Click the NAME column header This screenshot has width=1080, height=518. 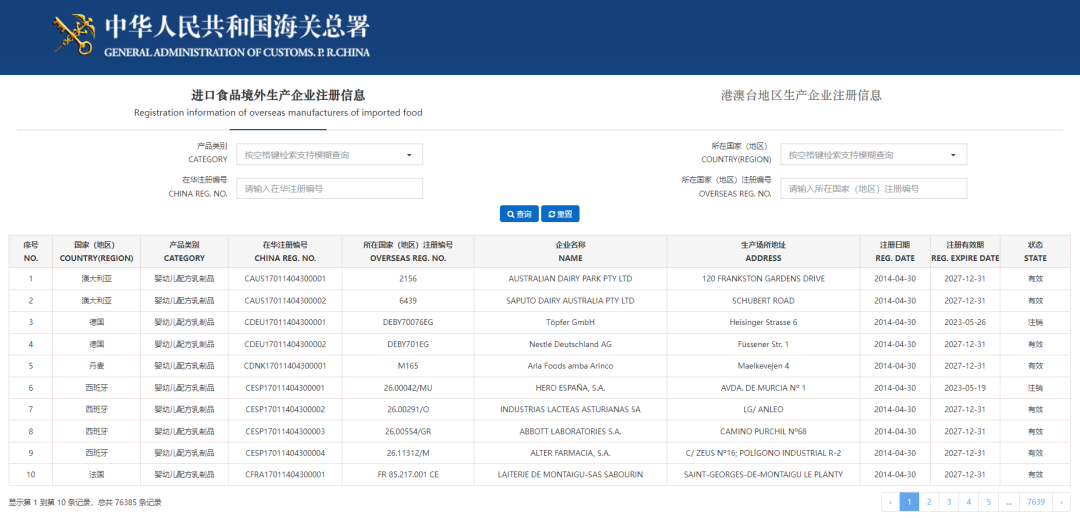[570, 251]
